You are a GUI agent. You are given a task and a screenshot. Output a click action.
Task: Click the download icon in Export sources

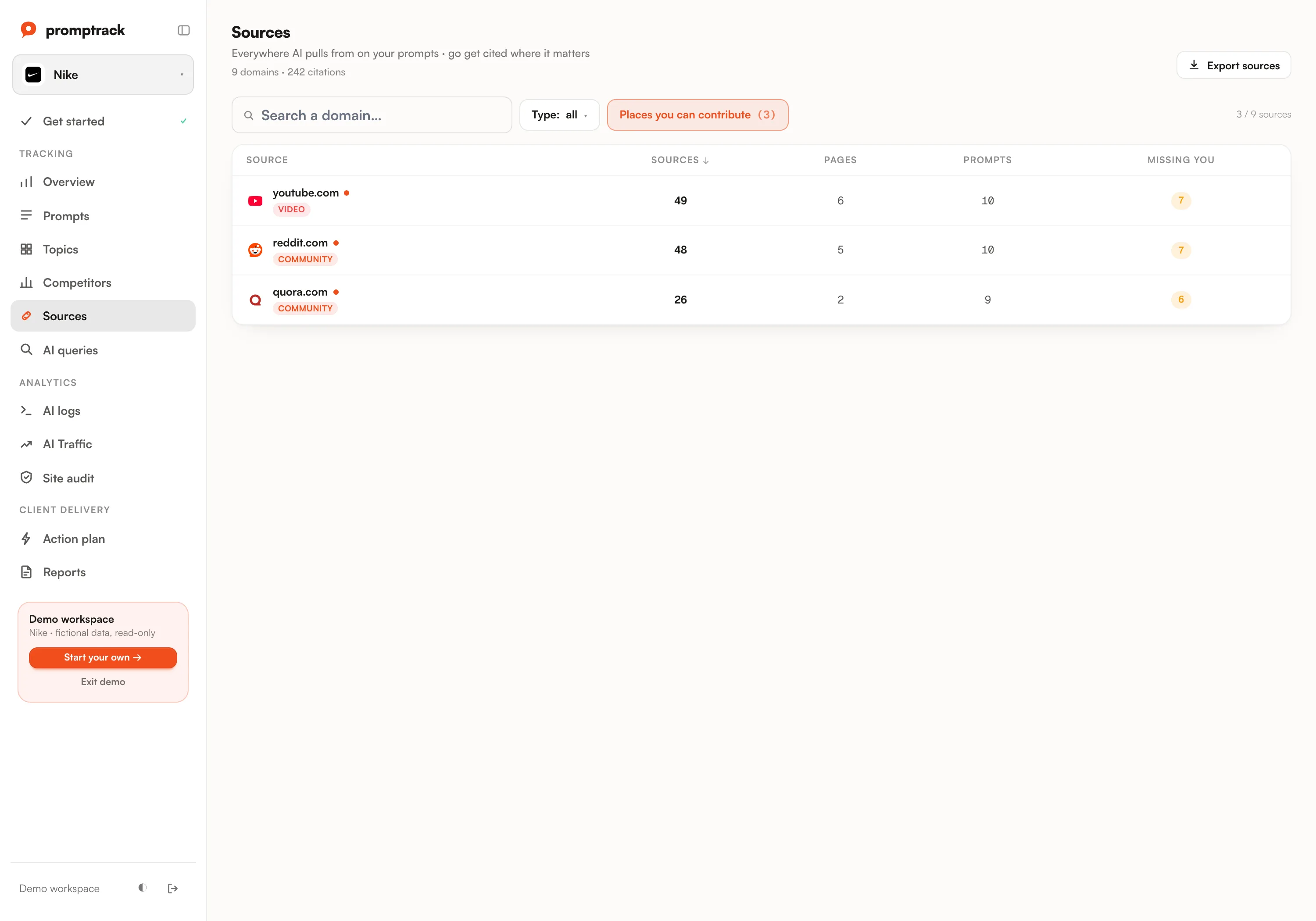click(1194, 65)
